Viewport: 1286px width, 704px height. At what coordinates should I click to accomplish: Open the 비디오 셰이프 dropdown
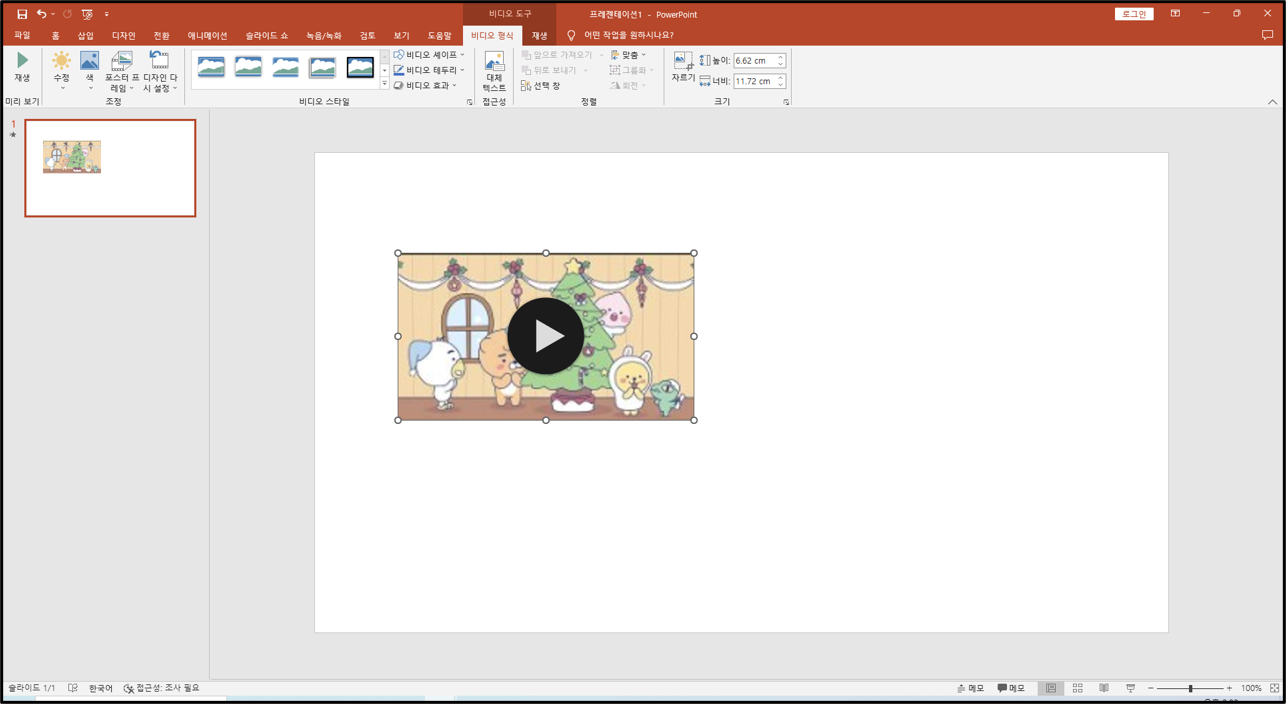[430, 55]
